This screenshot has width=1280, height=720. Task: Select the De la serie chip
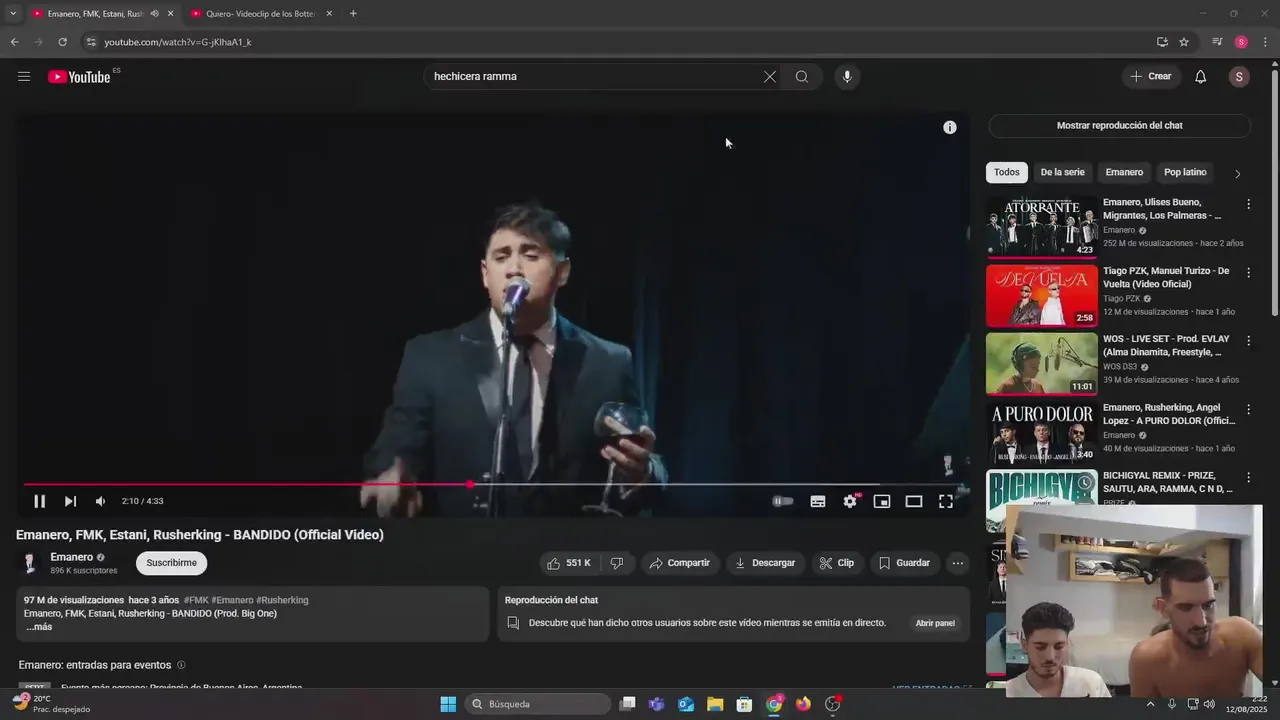[1062, 172]
